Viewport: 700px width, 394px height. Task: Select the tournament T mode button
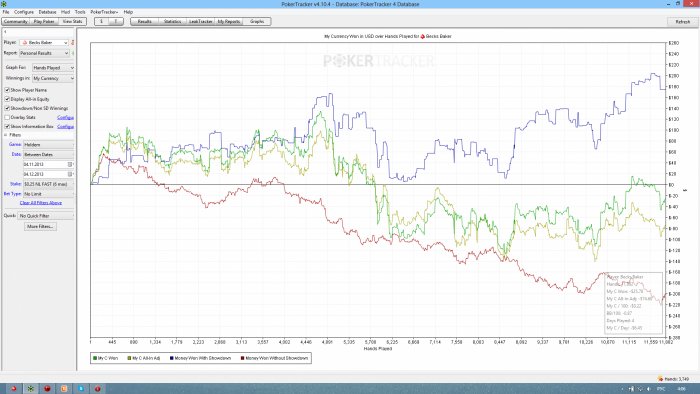116,21
